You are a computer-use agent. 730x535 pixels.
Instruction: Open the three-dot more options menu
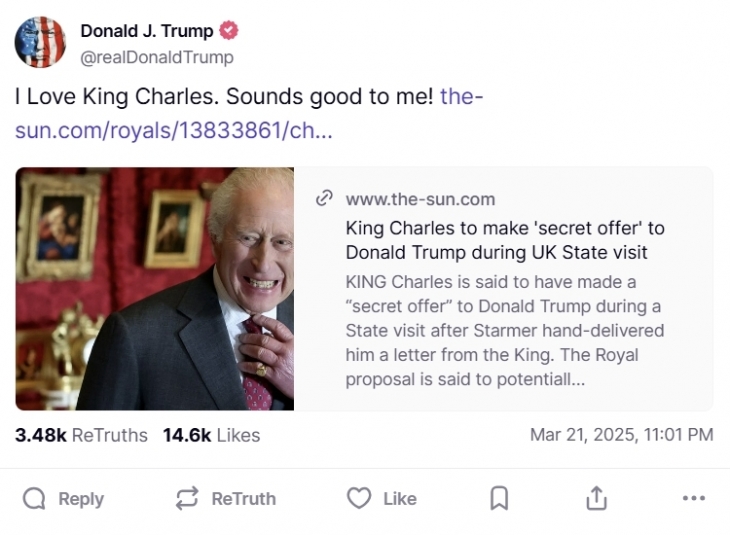(693, 498)
